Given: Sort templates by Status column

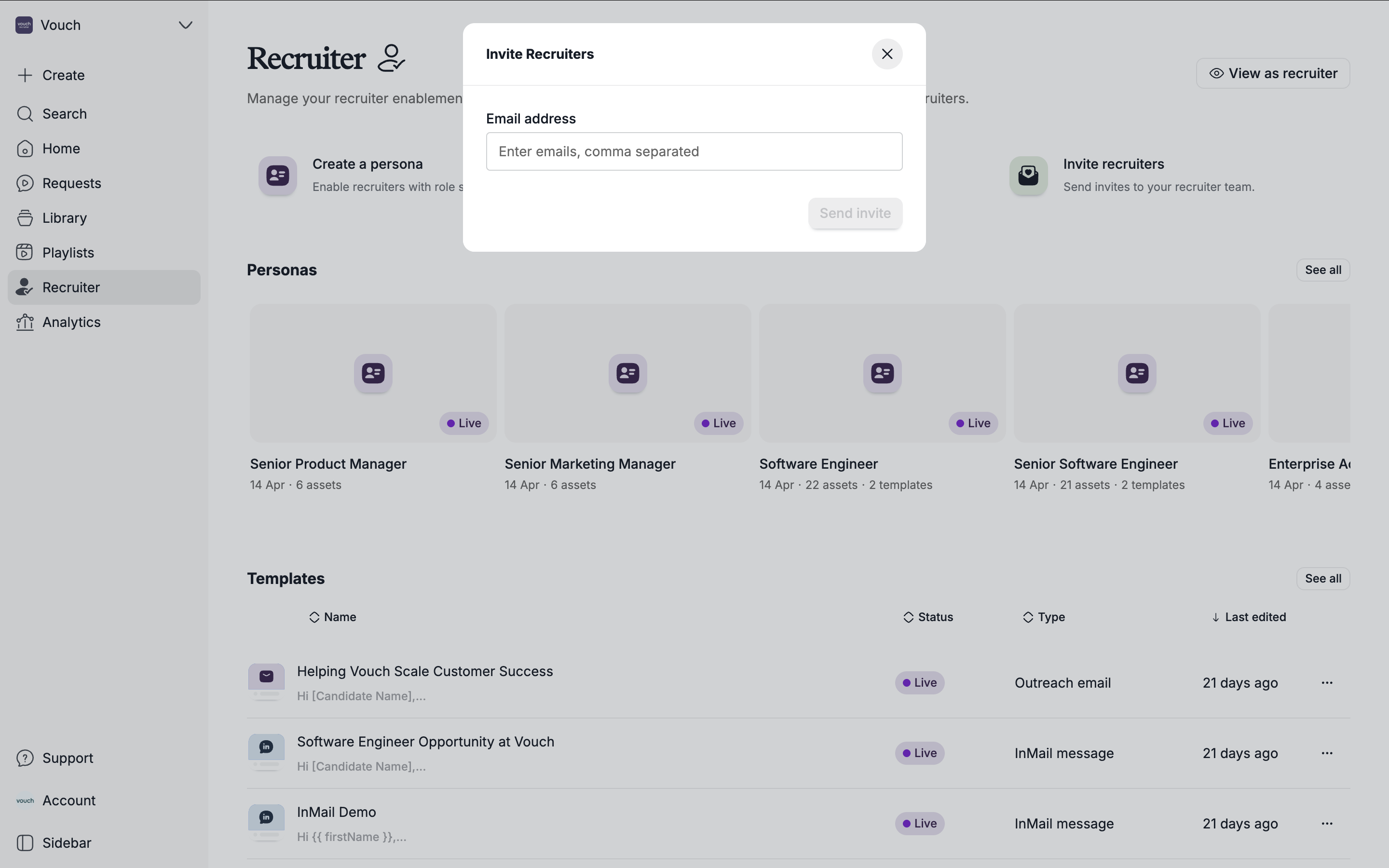Looking at the screenshot, I should tap(927, 617).
